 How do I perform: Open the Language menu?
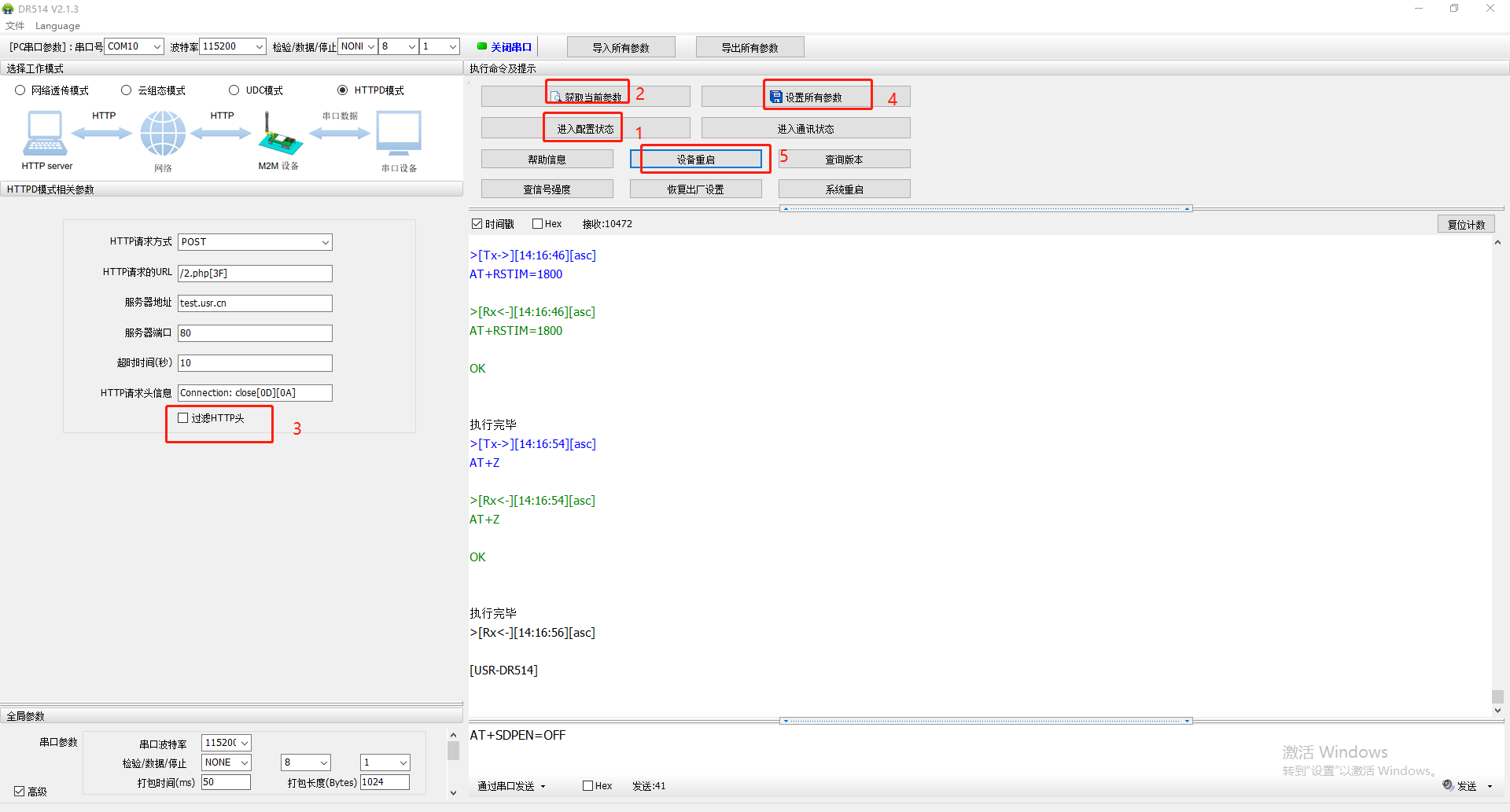tap(57, 26)
